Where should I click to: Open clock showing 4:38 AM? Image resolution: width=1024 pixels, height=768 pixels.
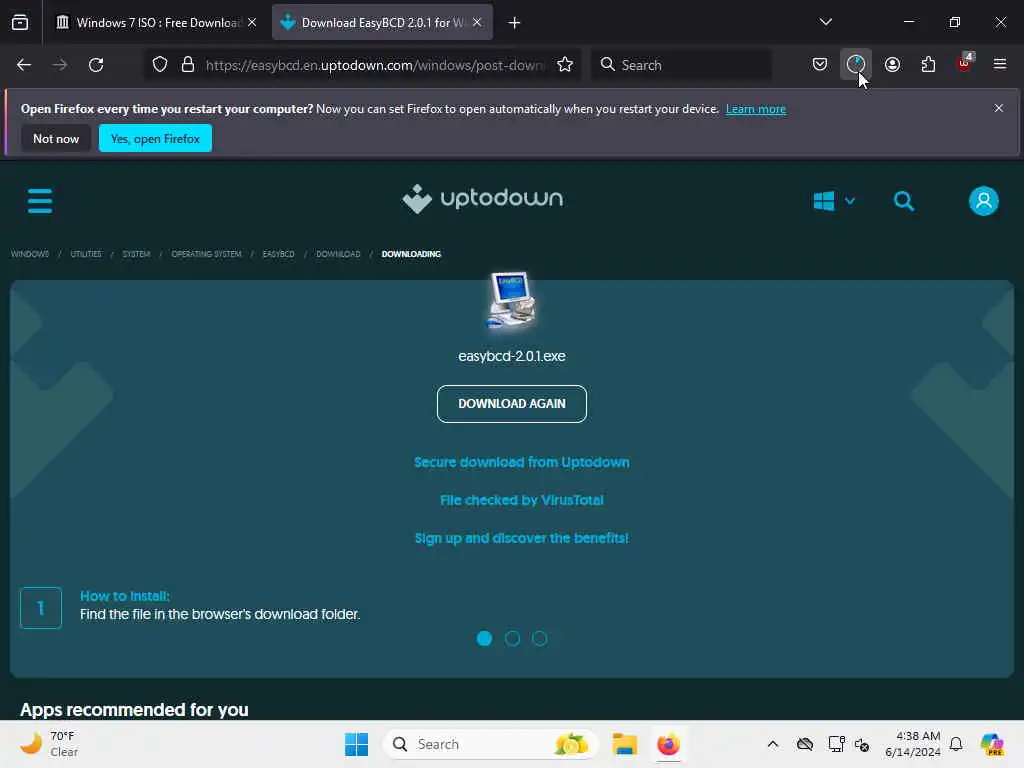click(912, 744)
